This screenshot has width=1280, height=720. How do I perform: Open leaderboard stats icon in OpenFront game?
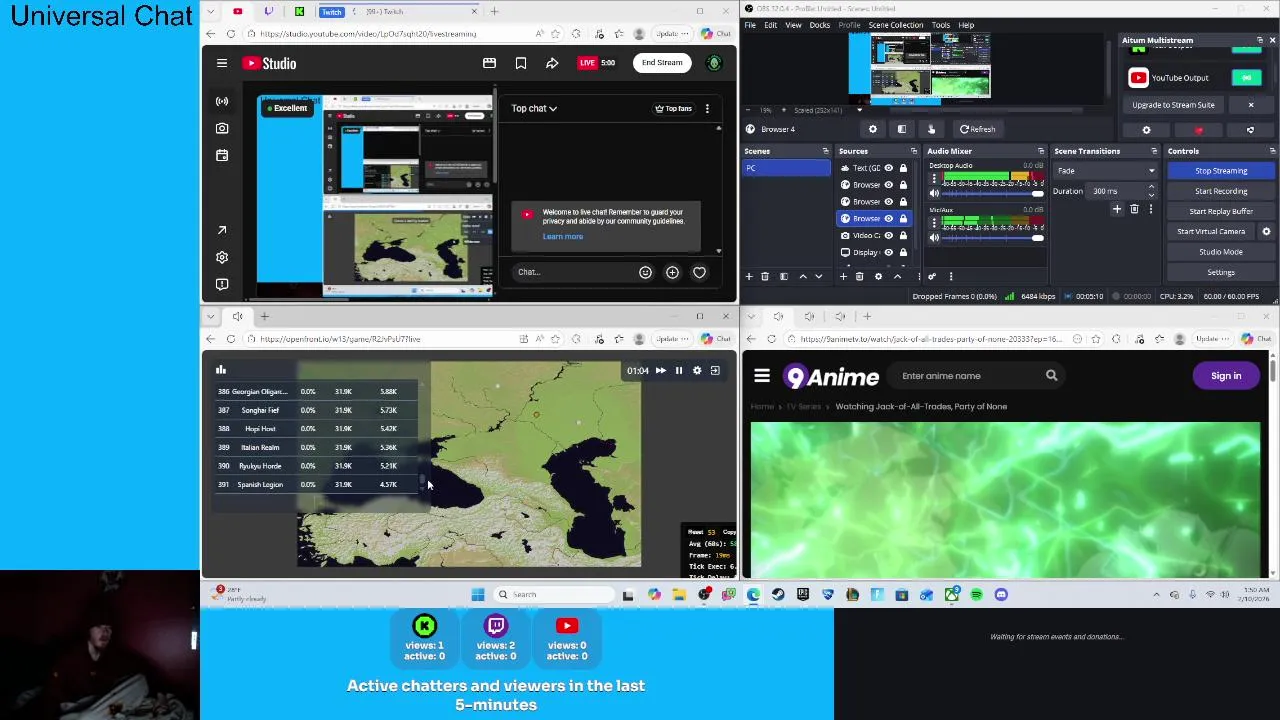(x=221, y=370)
